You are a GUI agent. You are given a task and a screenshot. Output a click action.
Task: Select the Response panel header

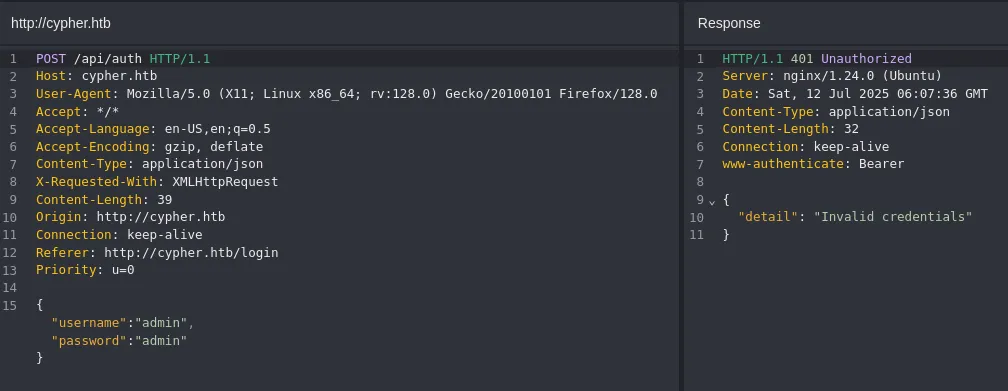pos(729,23)
